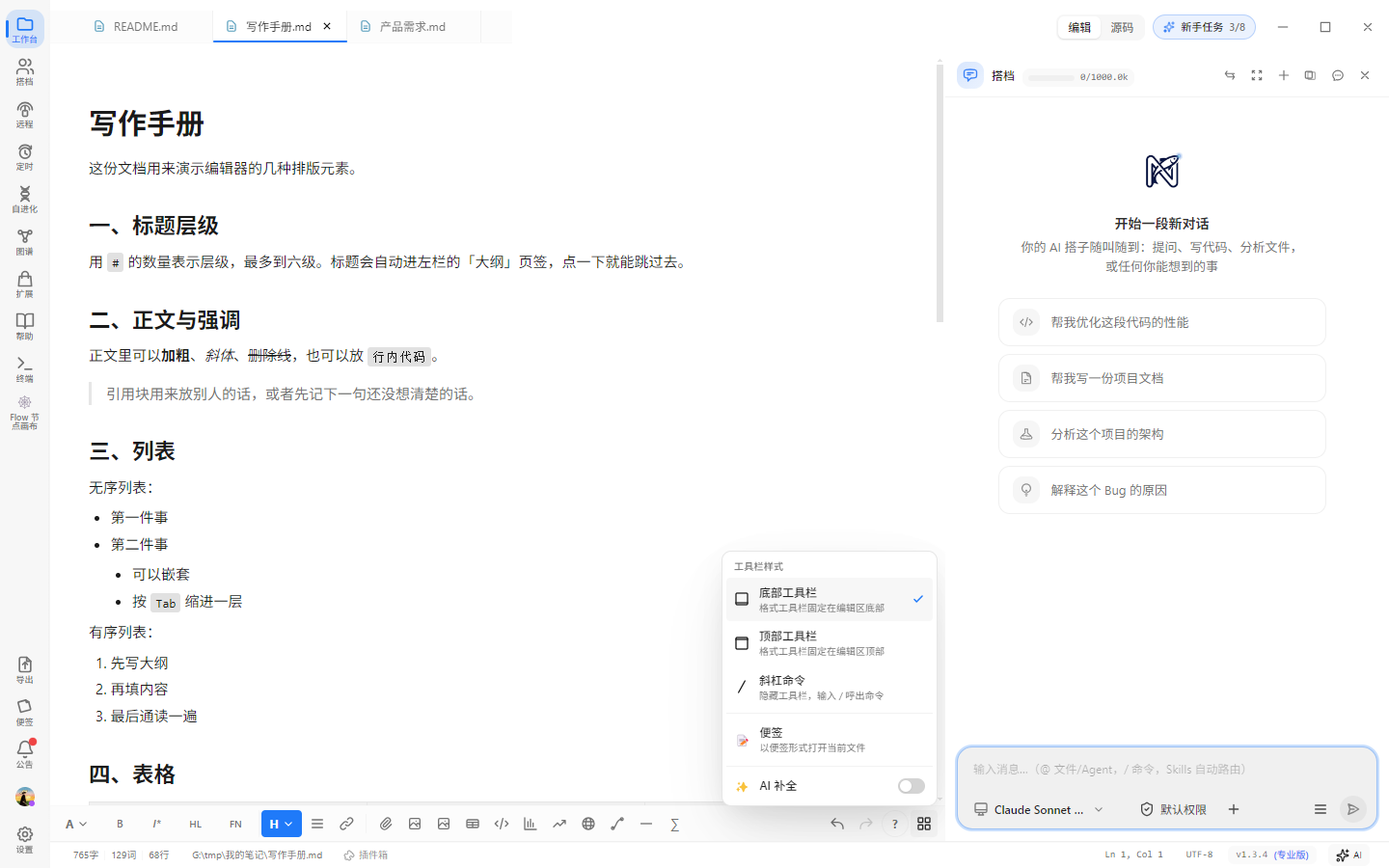Insert a bar chart from the toolbar
Screen dimensions: 1389x868
pyautogui.click(x=531, y=824)
